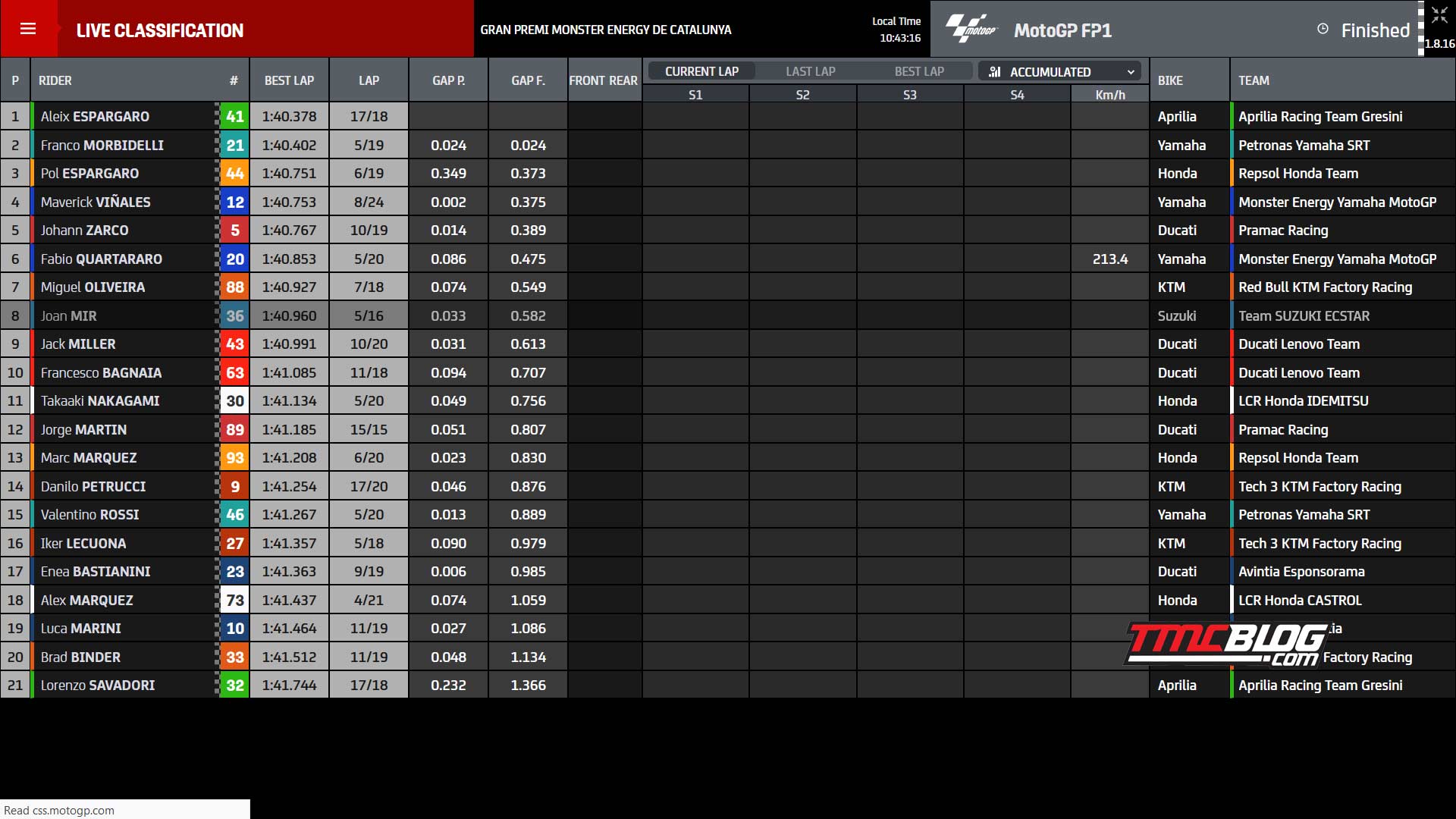The height and width of the screenshot is (819, 1456).
Task: Click best lap time 1:40.402
Action: pyautogui.click(x=289, y=145)
